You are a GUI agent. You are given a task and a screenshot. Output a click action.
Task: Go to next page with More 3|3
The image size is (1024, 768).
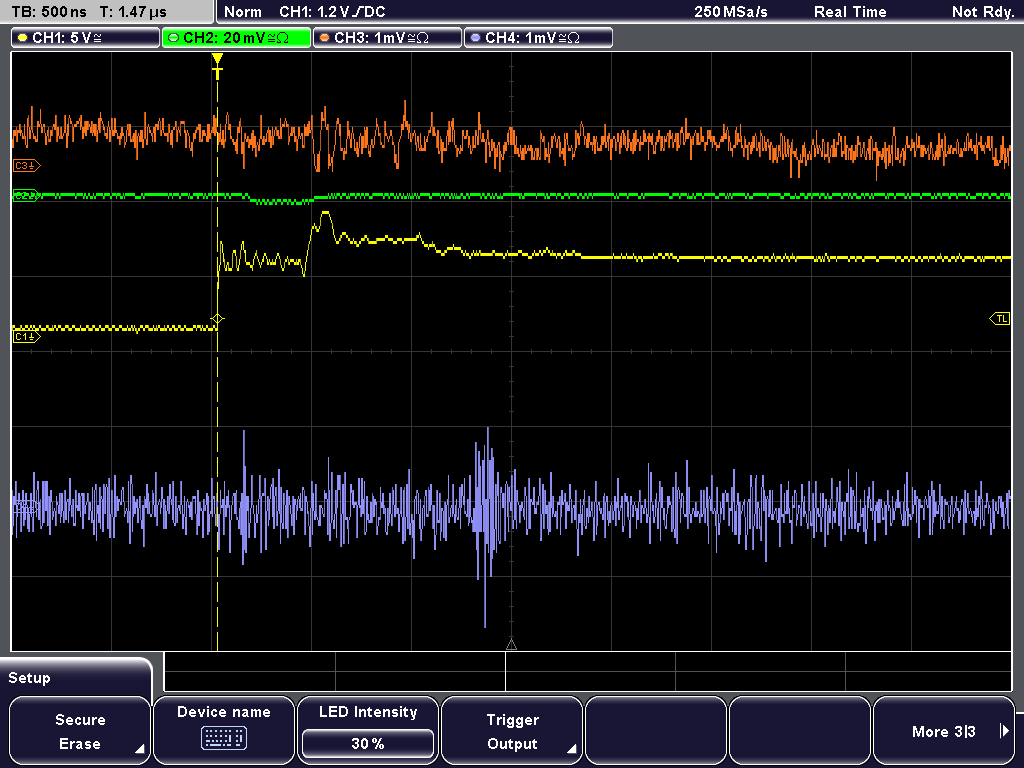tap(944, 731)
